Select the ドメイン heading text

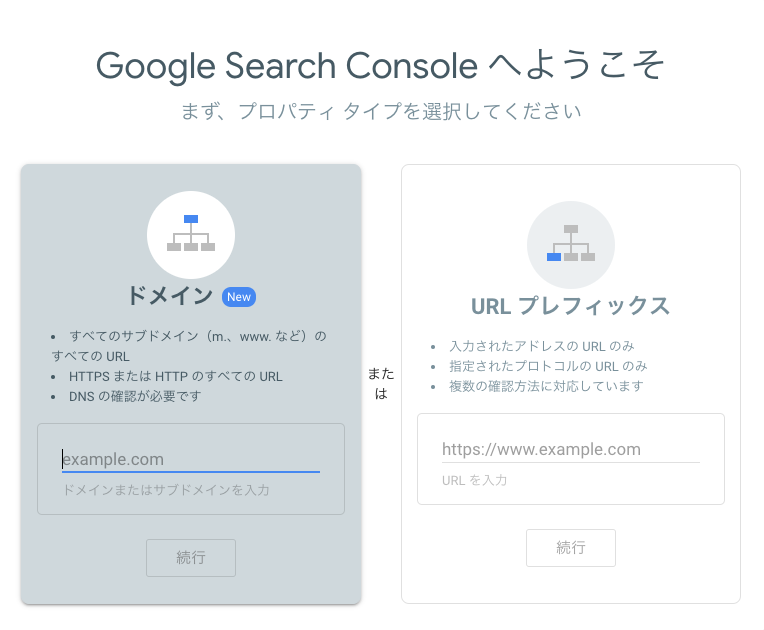[x=170, y=296]
